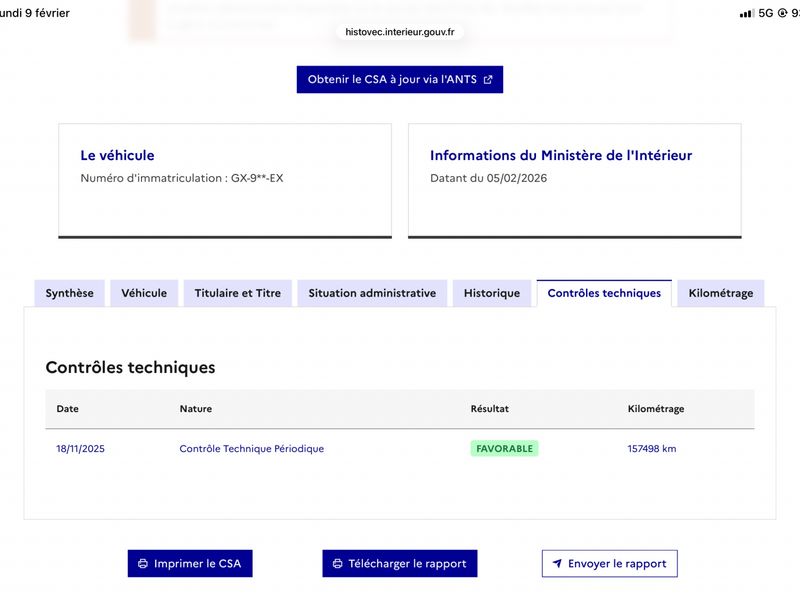This screenshot has width=800, height=600.
Task: Click Obtenir le CSA à jour via l'ANTS
Action: coord(399,80)
